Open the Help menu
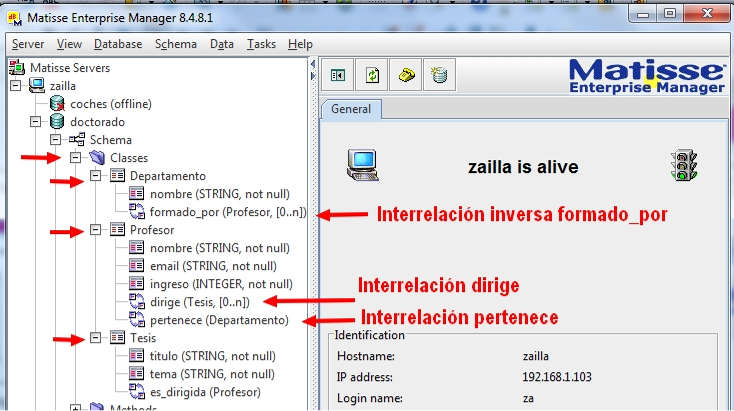 pos(300,44)
